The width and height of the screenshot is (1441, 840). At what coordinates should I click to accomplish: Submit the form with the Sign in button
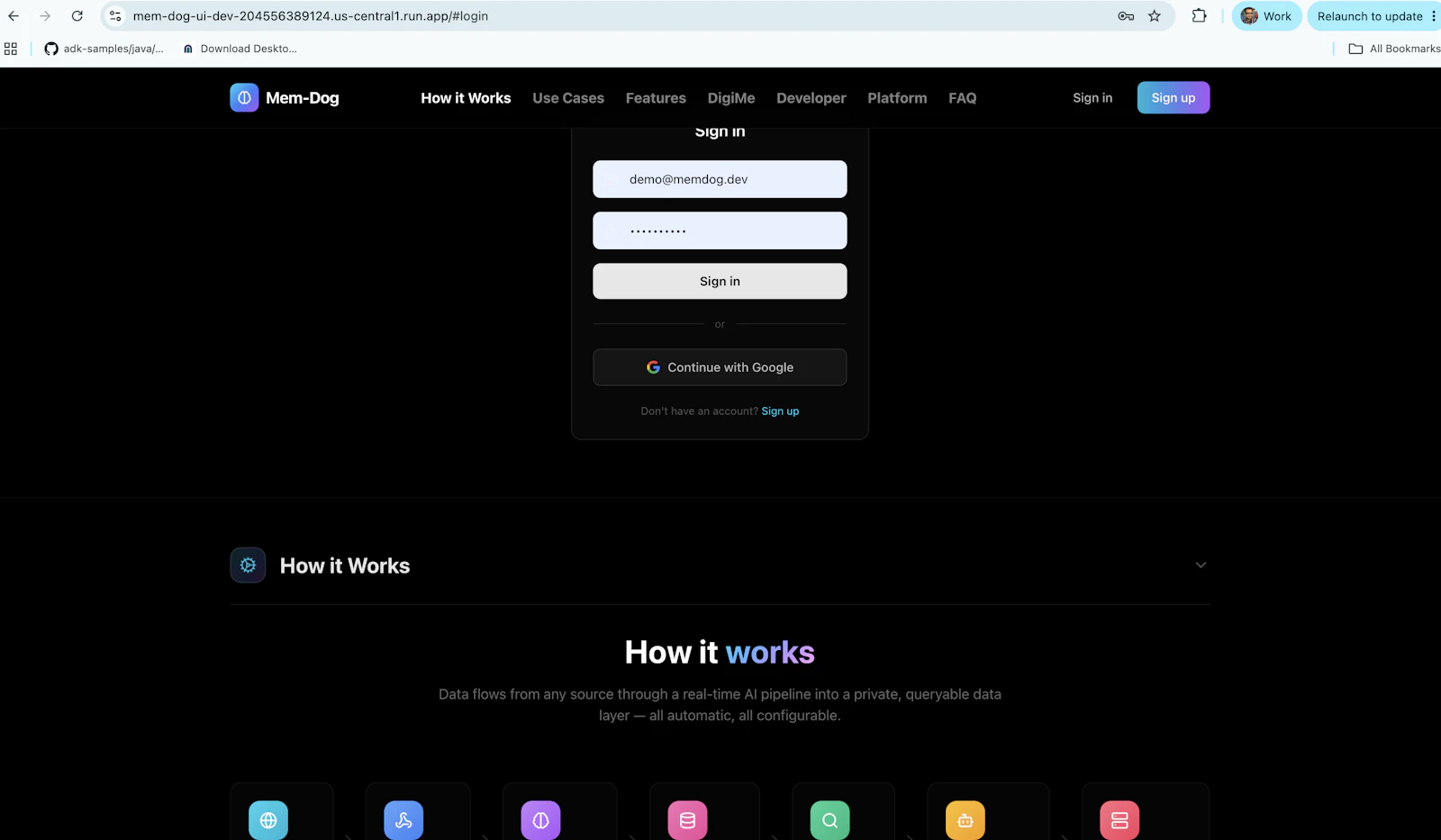[720, 281]
